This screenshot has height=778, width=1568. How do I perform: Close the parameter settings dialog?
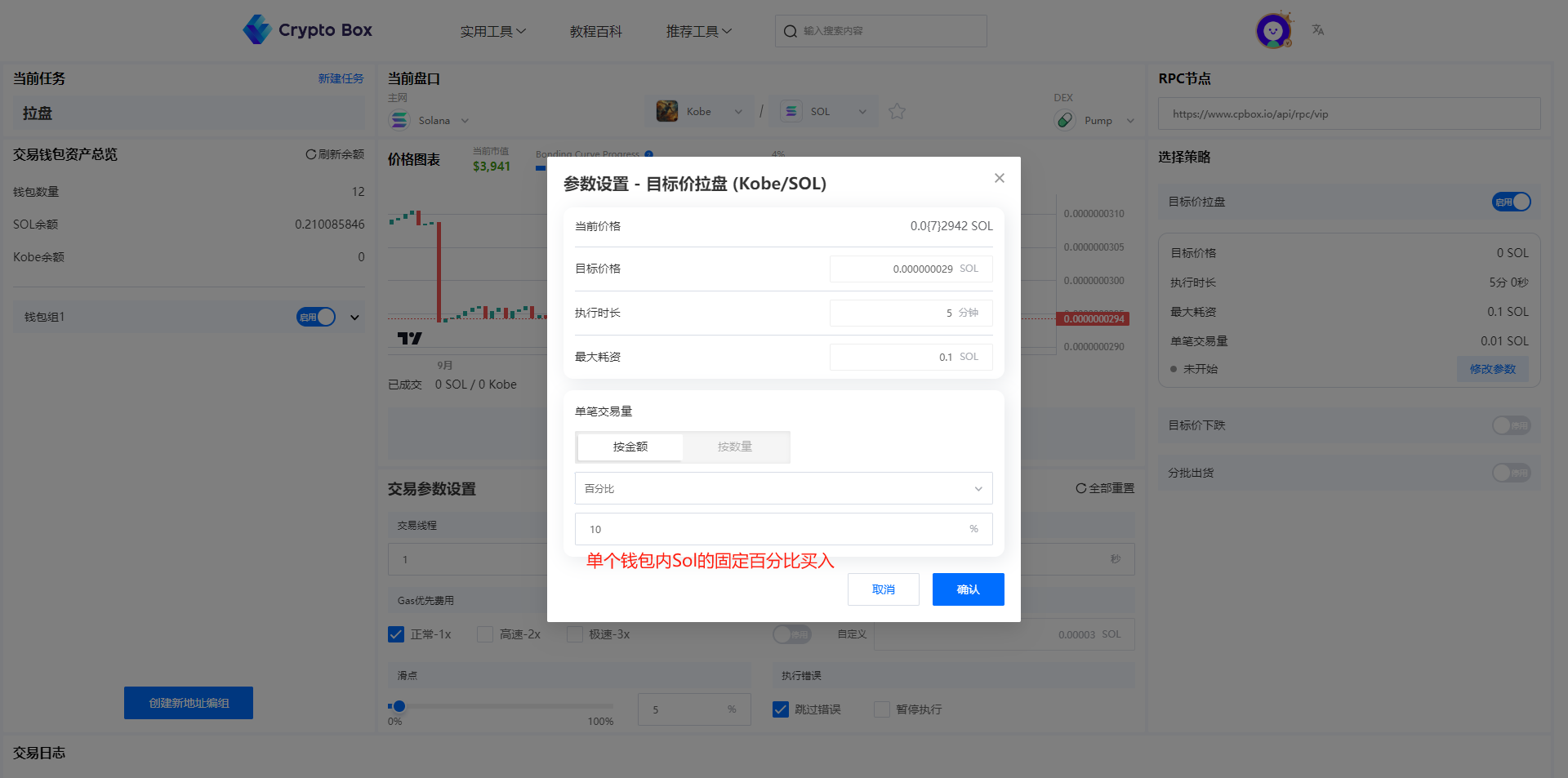click(999, 178)
